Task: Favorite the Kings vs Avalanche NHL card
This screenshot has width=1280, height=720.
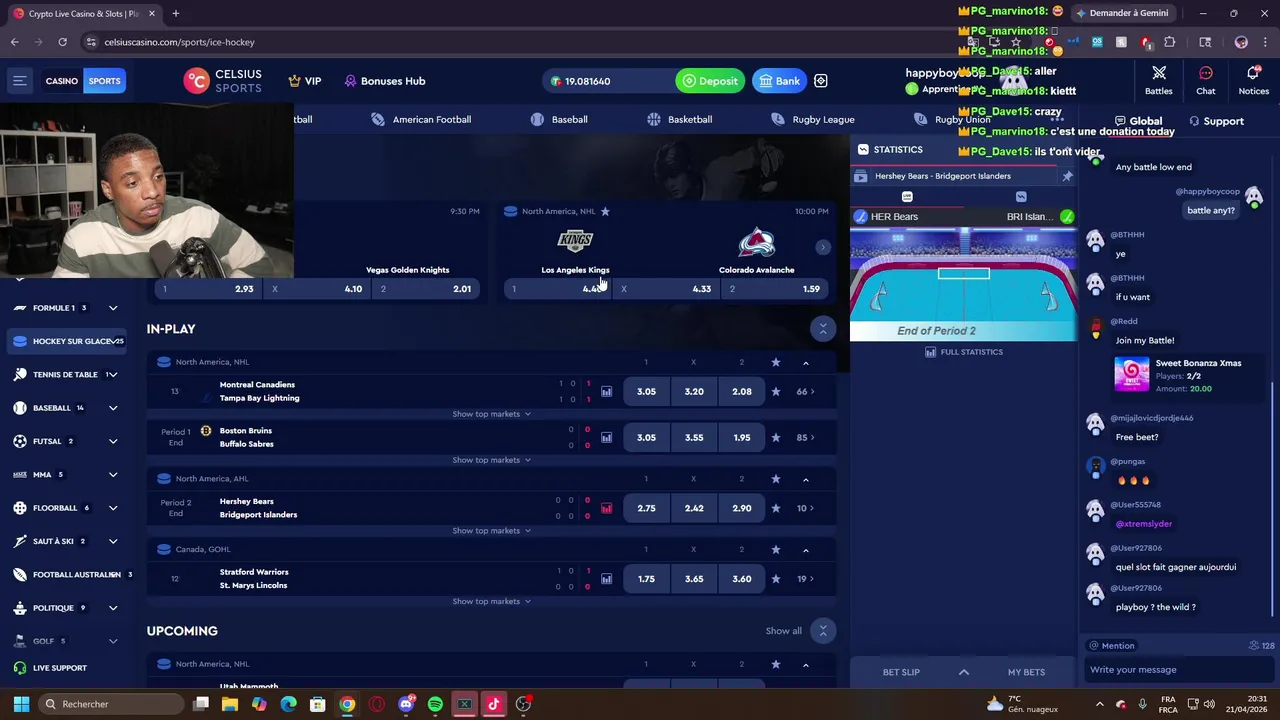Action: tap(605, 211)
